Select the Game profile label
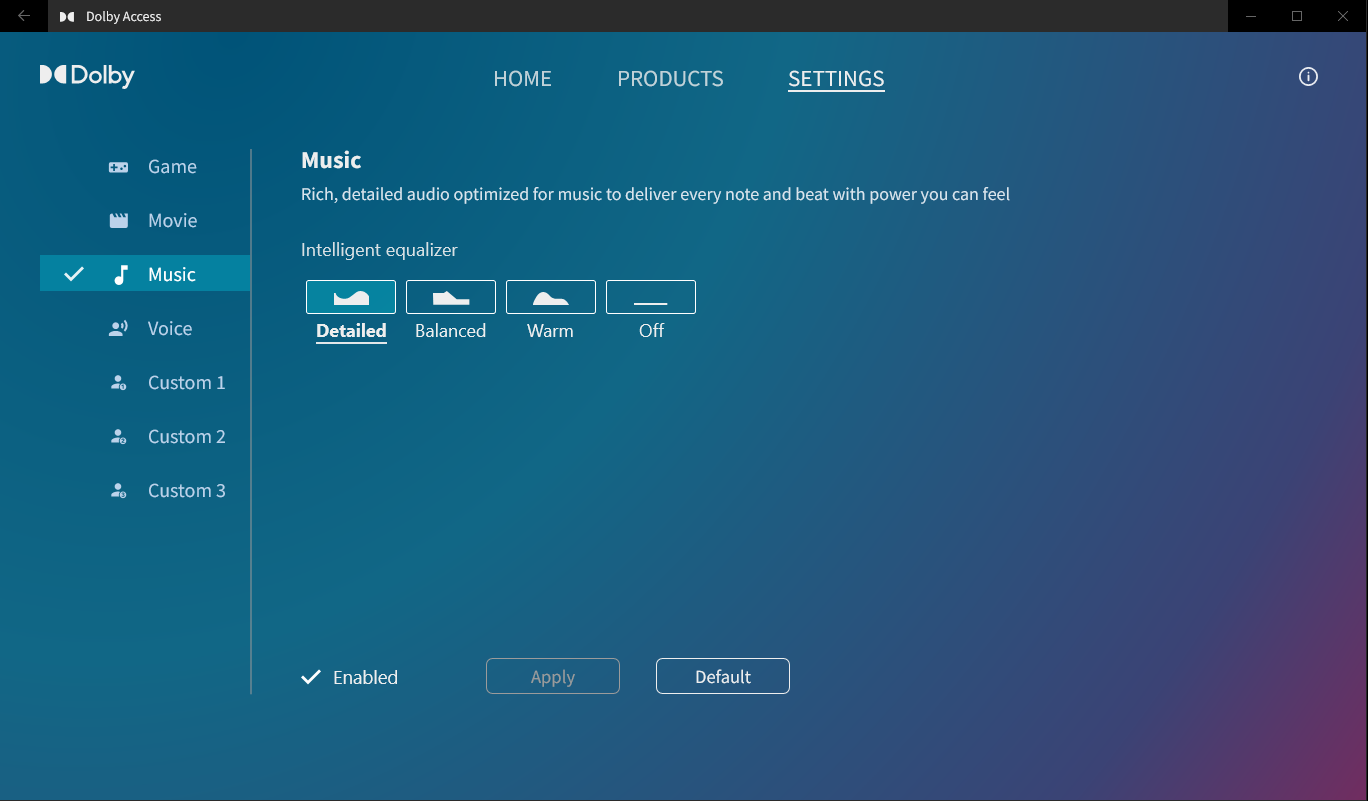 click(172, 167)
